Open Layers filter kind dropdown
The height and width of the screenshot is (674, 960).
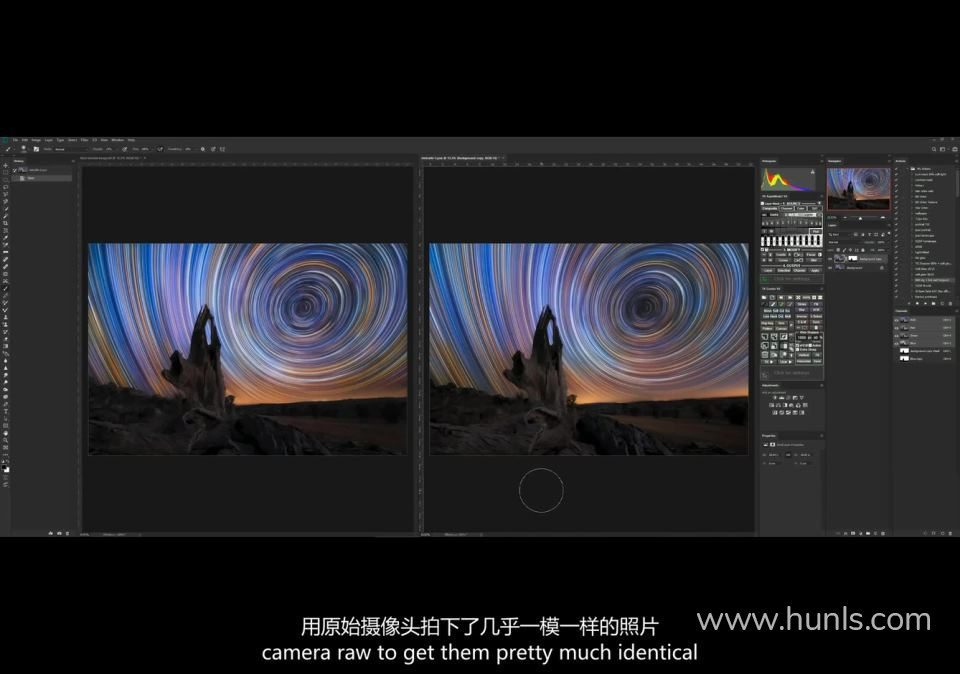[x=837, y=234]
